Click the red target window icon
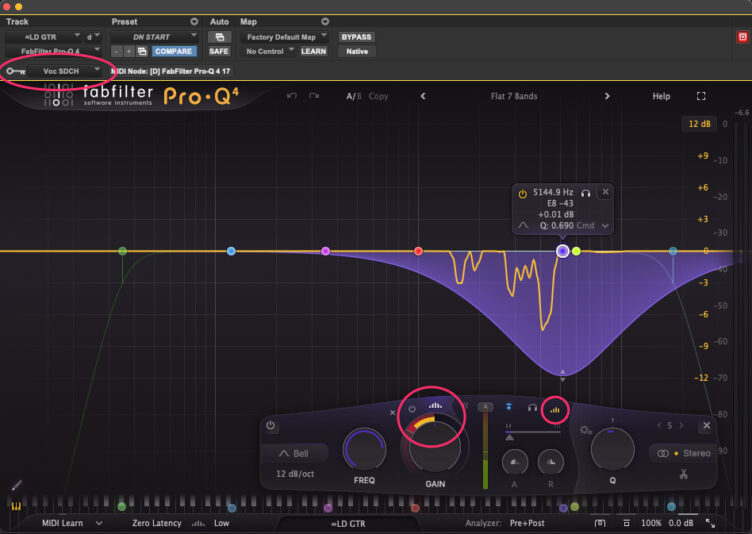Image resolution: width=752 pixels, height=534 pixels. point(742,37)
